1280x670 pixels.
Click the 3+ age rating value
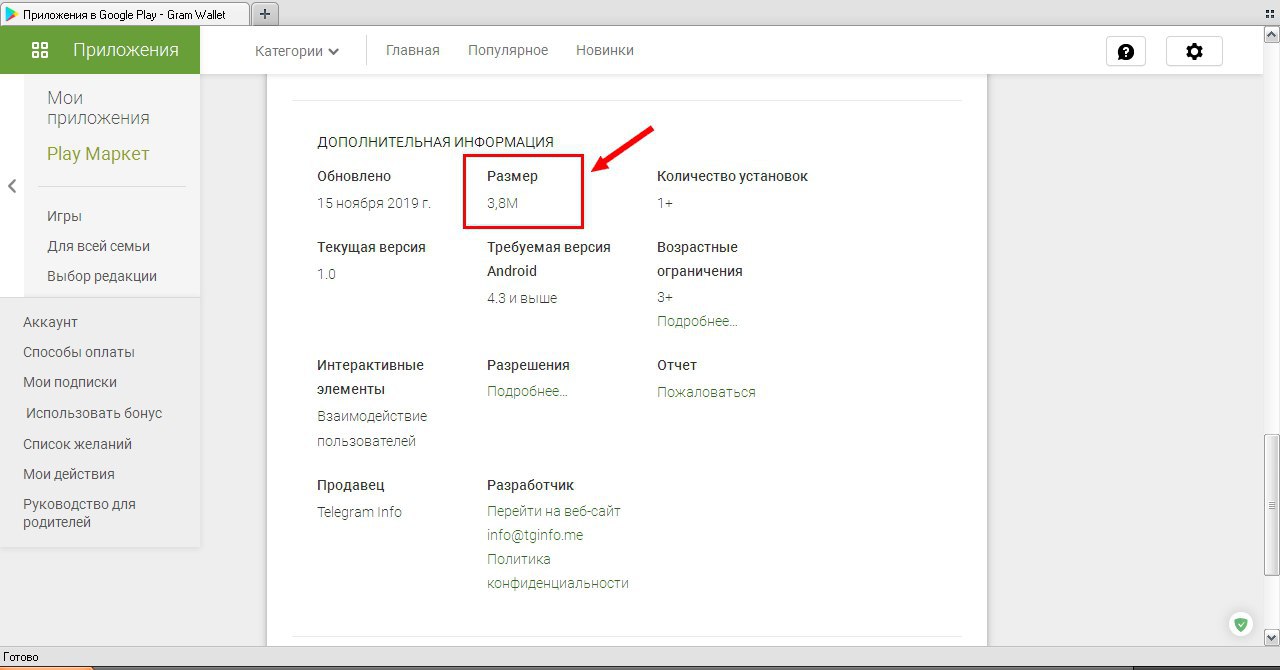665,297
